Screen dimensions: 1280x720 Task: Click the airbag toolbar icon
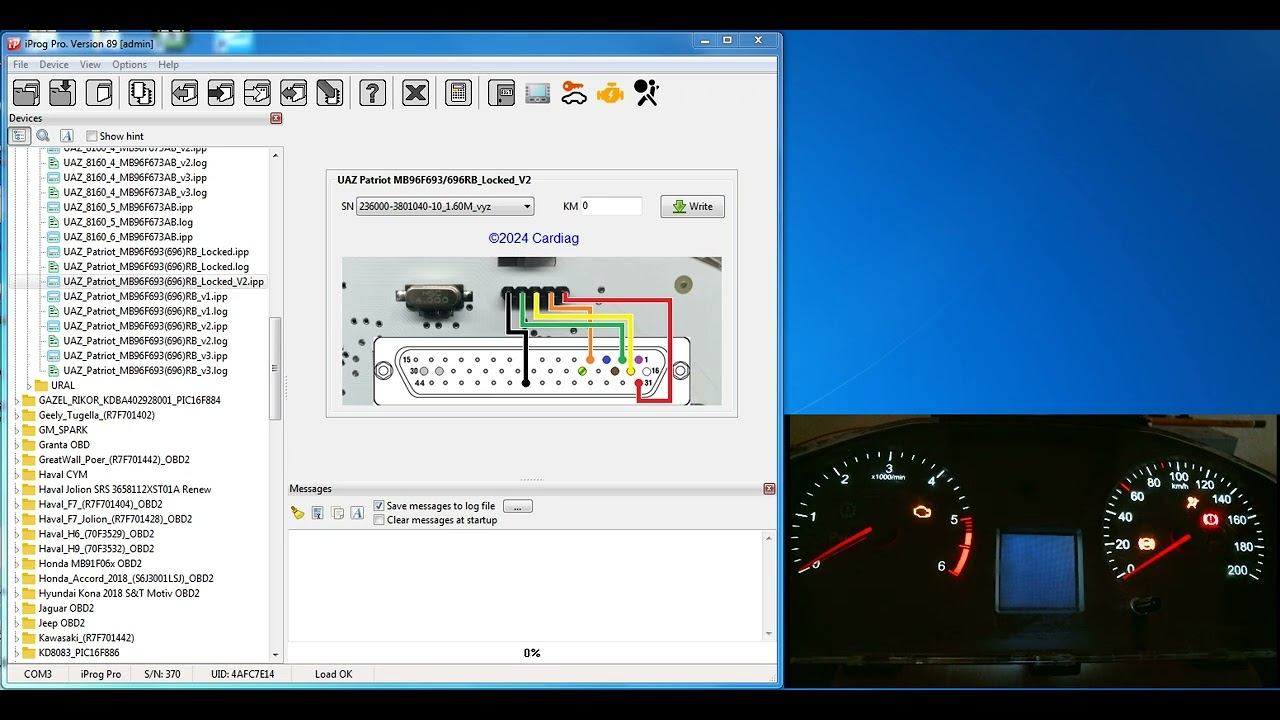tap(646, 93)
